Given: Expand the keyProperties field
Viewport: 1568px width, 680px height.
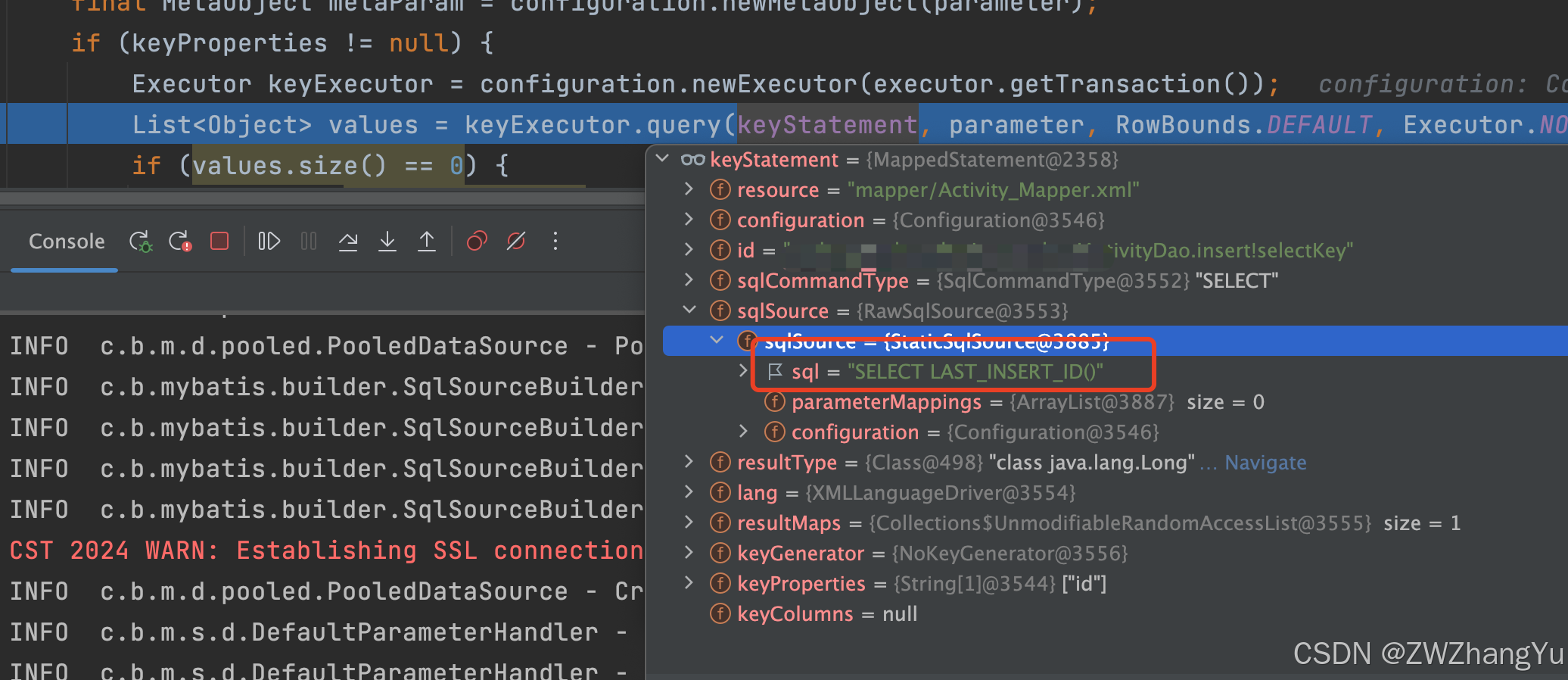Looking at the screenshot, I should coord(689,582).
